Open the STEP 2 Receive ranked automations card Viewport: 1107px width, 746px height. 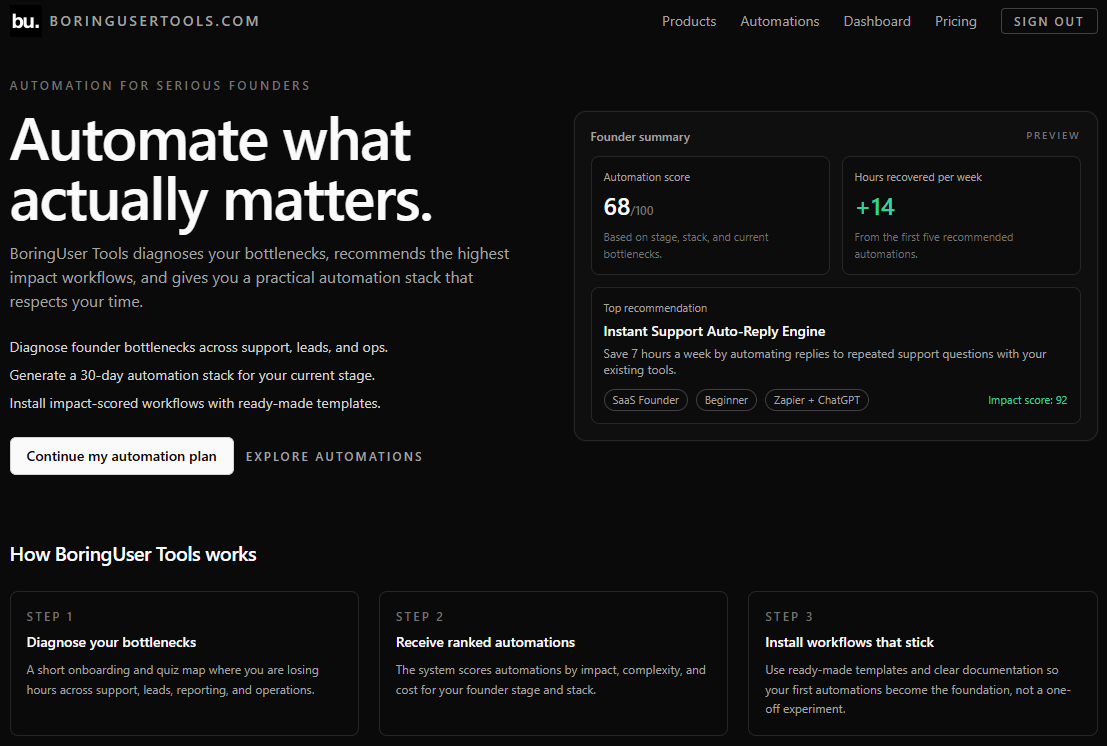[x=554, y=663]
